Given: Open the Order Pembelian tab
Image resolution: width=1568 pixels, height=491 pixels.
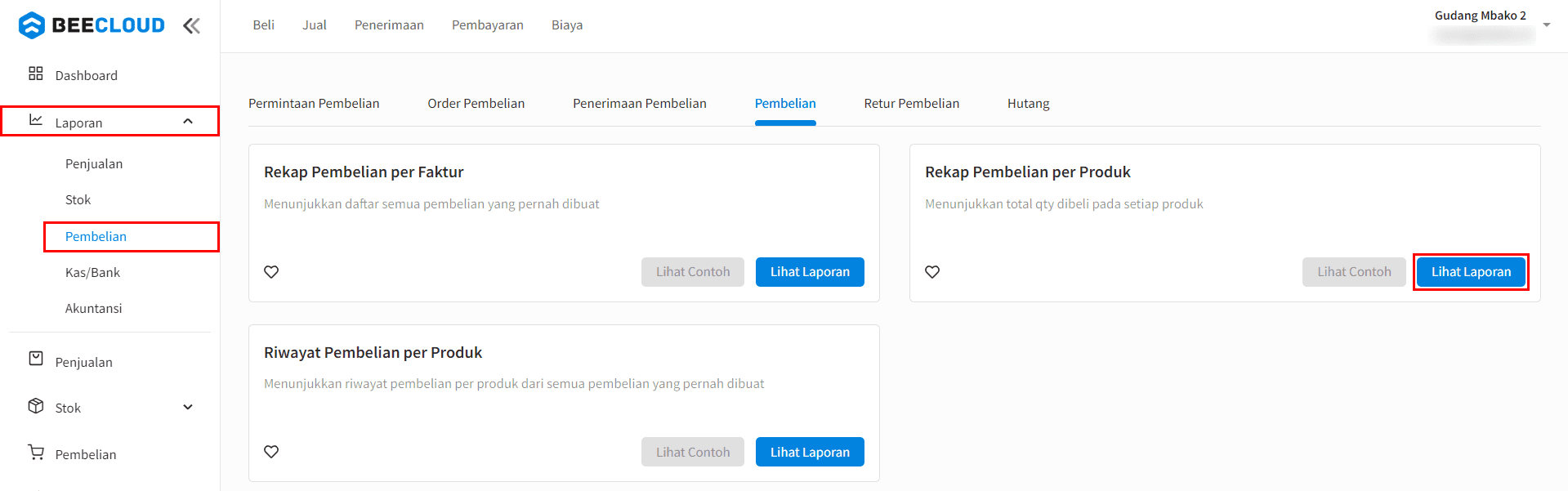Looking at the screenshot, I should coord(476,104).
